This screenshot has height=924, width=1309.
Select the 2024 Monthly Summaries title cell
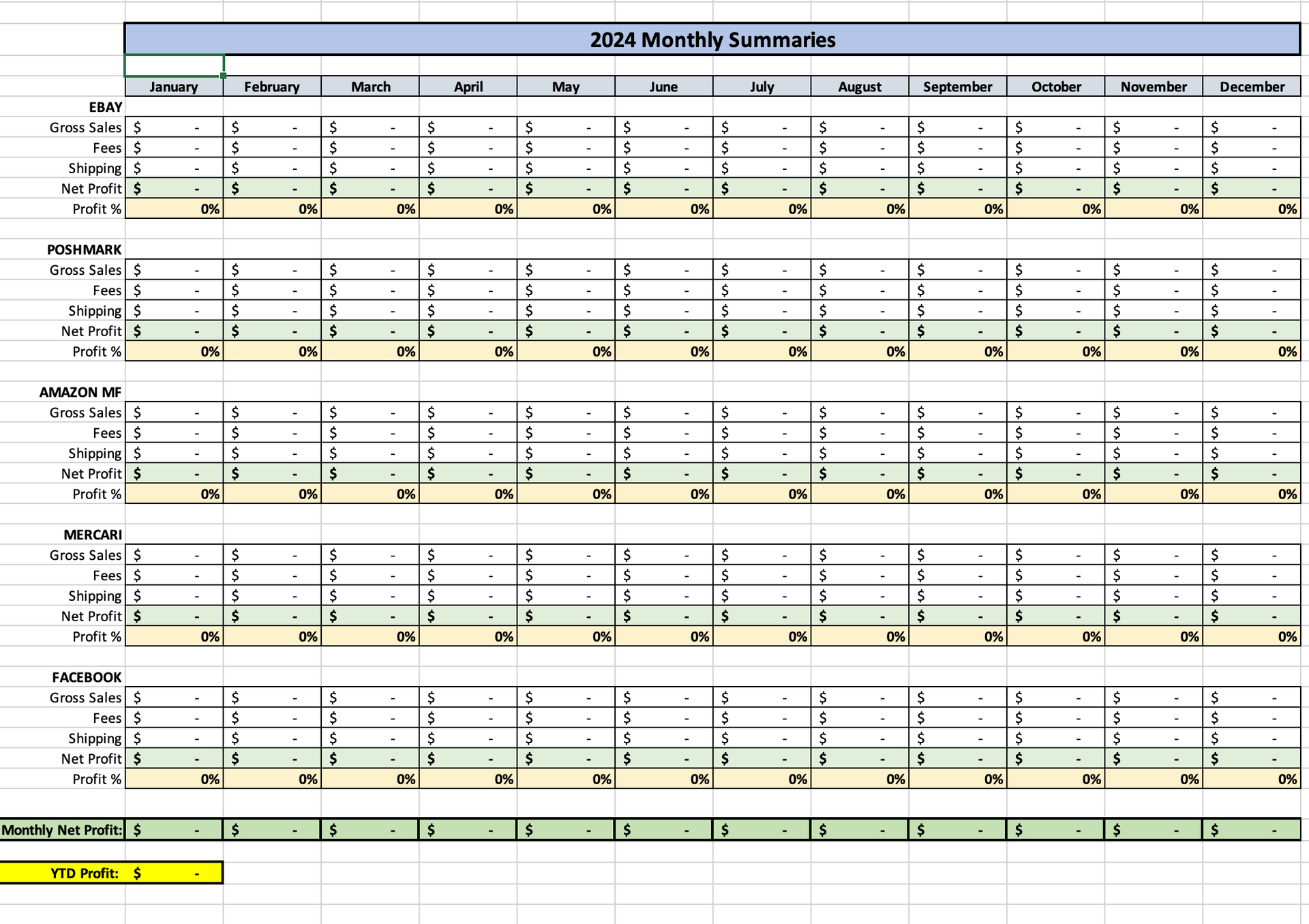click(712, 40)
